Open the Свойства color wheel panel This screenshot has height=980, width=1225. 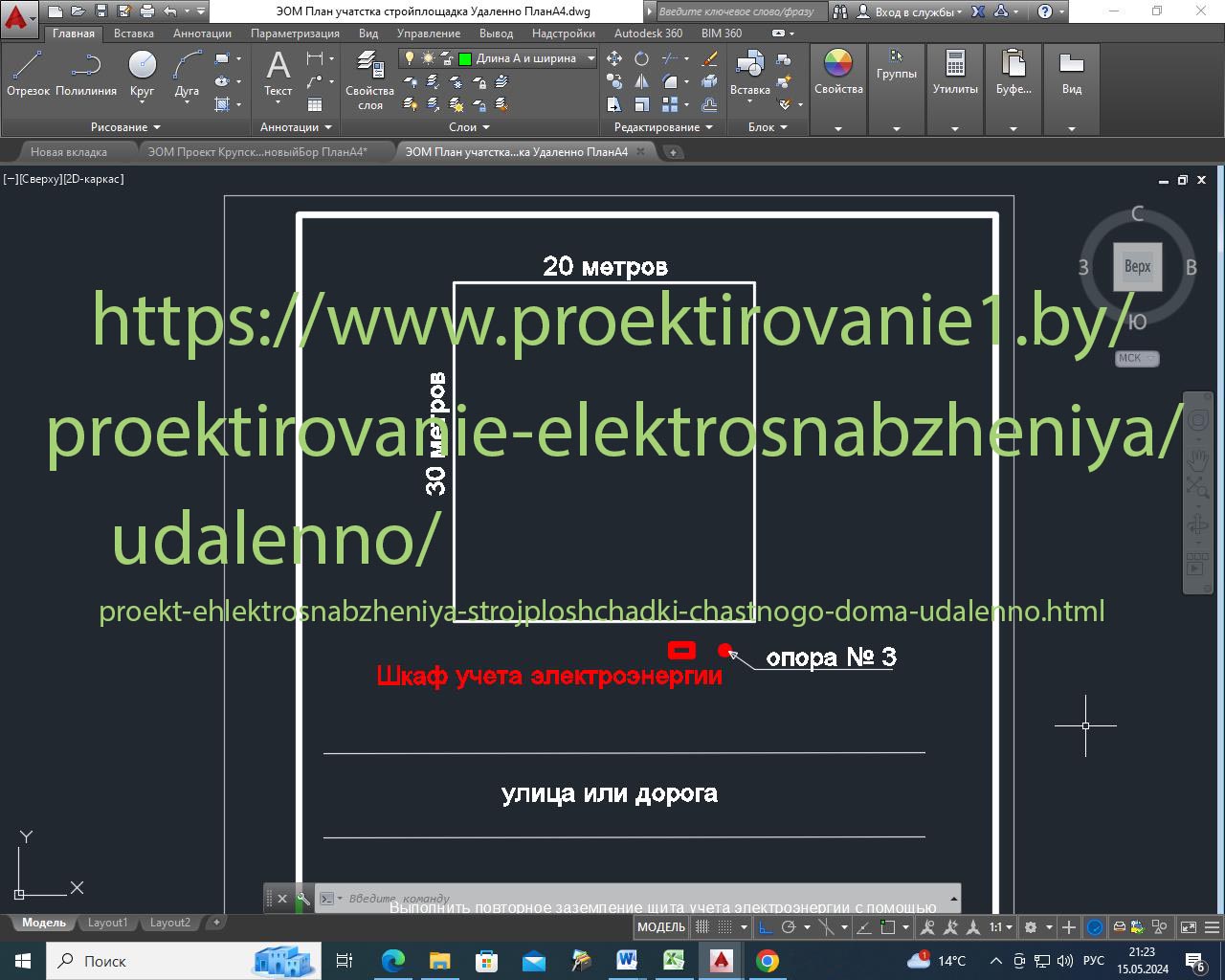pyautogui.click(x=837, y=73)
